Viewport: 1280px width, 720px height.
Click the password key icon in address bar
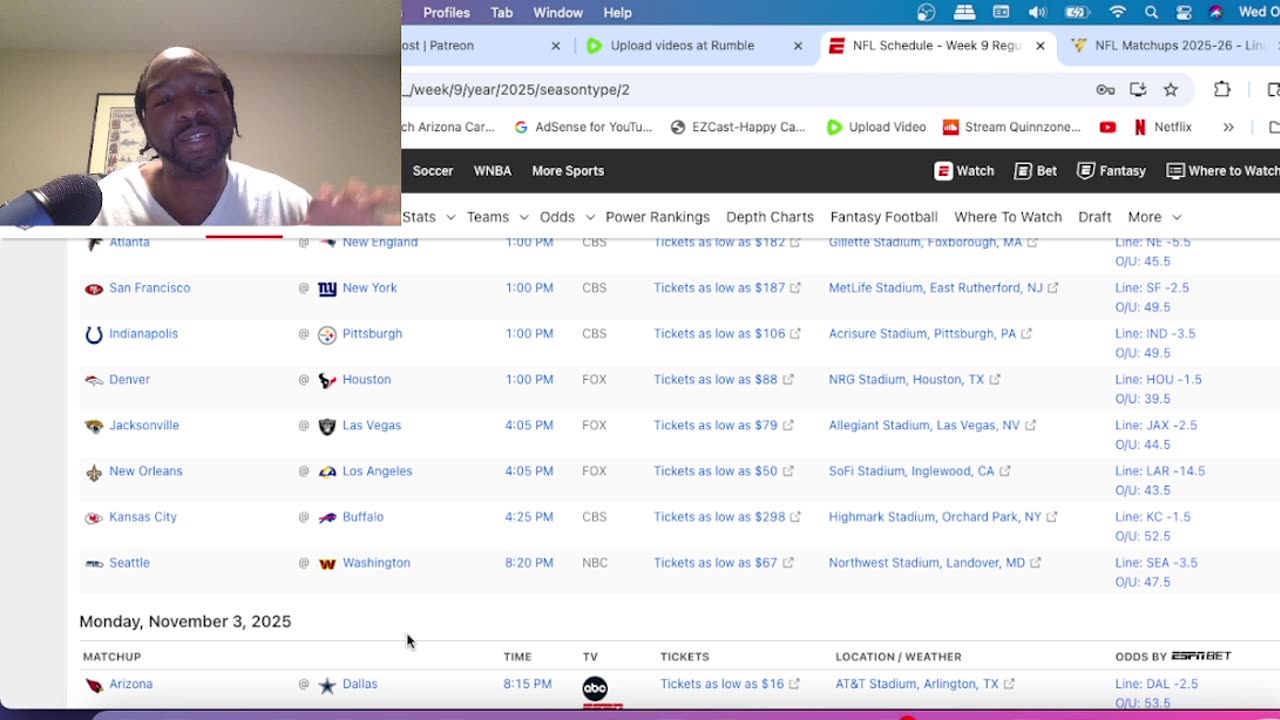pyautogui.click(x=1105, y=89)
